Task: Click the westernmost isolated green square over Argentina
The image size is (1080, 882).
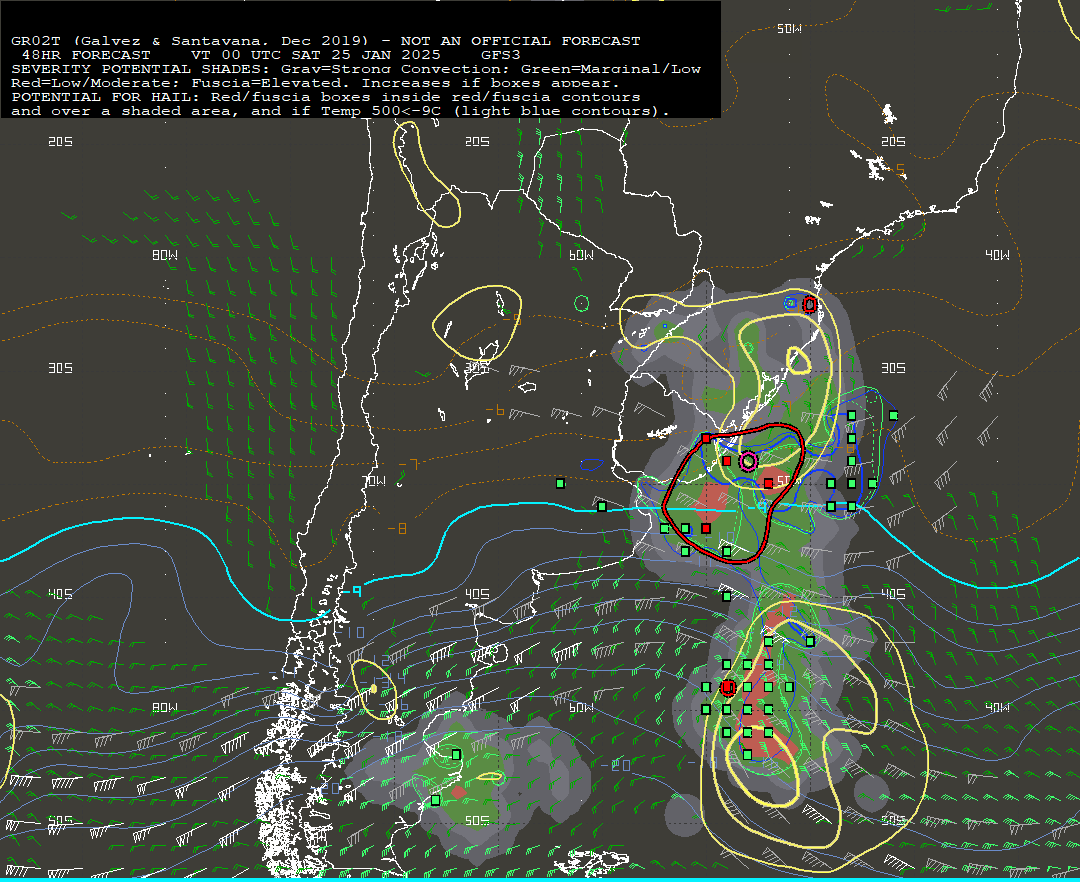Action: tap(561, 483)
